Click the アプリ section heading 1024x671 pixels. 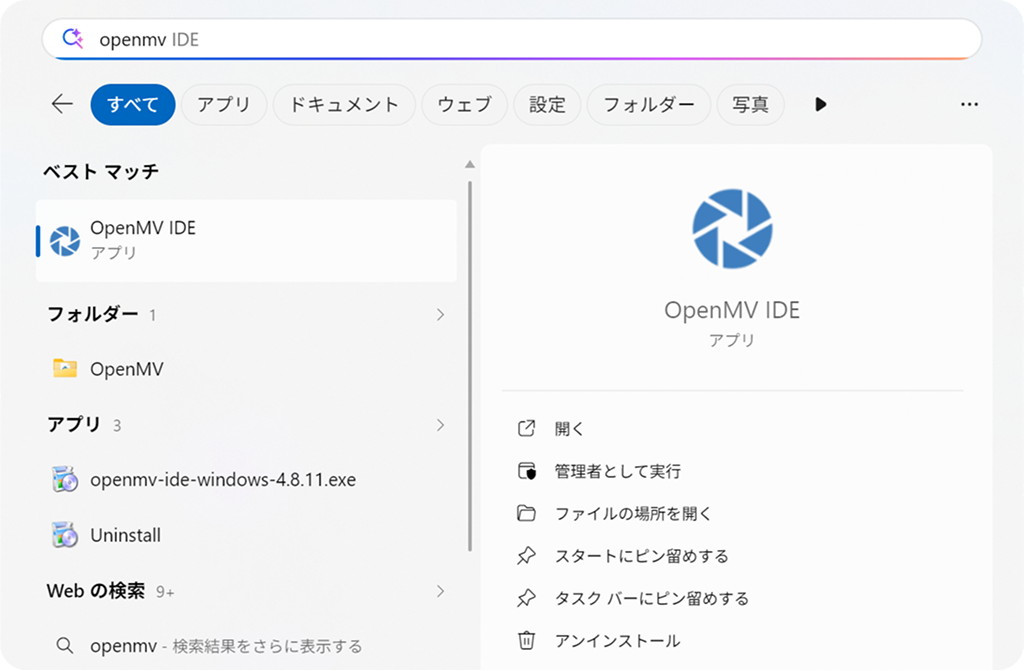pyautogui.click(x=73, y=425)
